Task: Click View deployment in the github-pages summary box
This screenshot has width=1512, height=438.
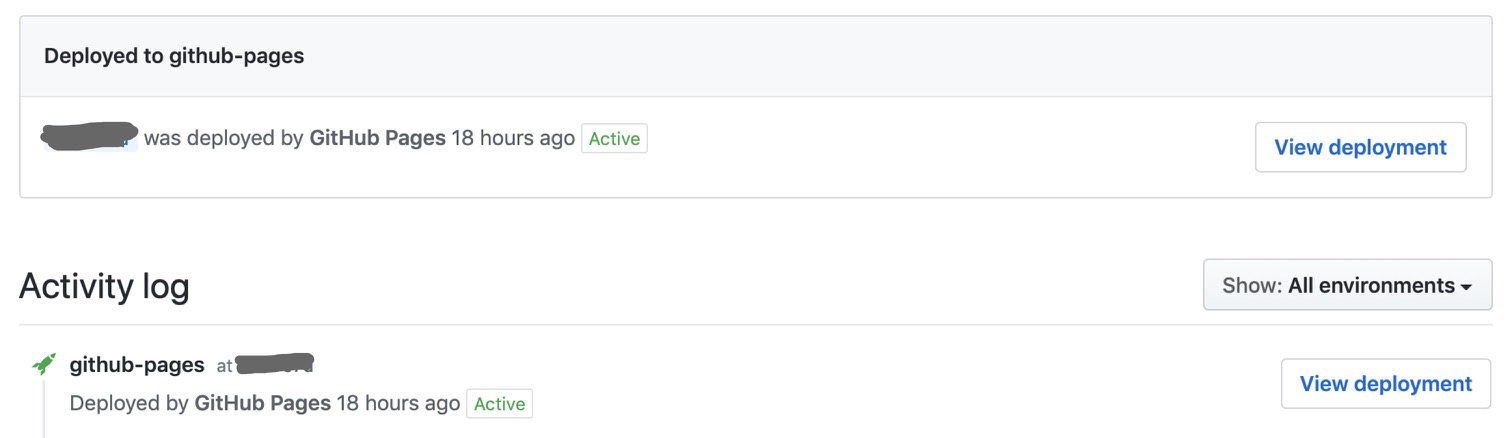Action: point(1360,147)
